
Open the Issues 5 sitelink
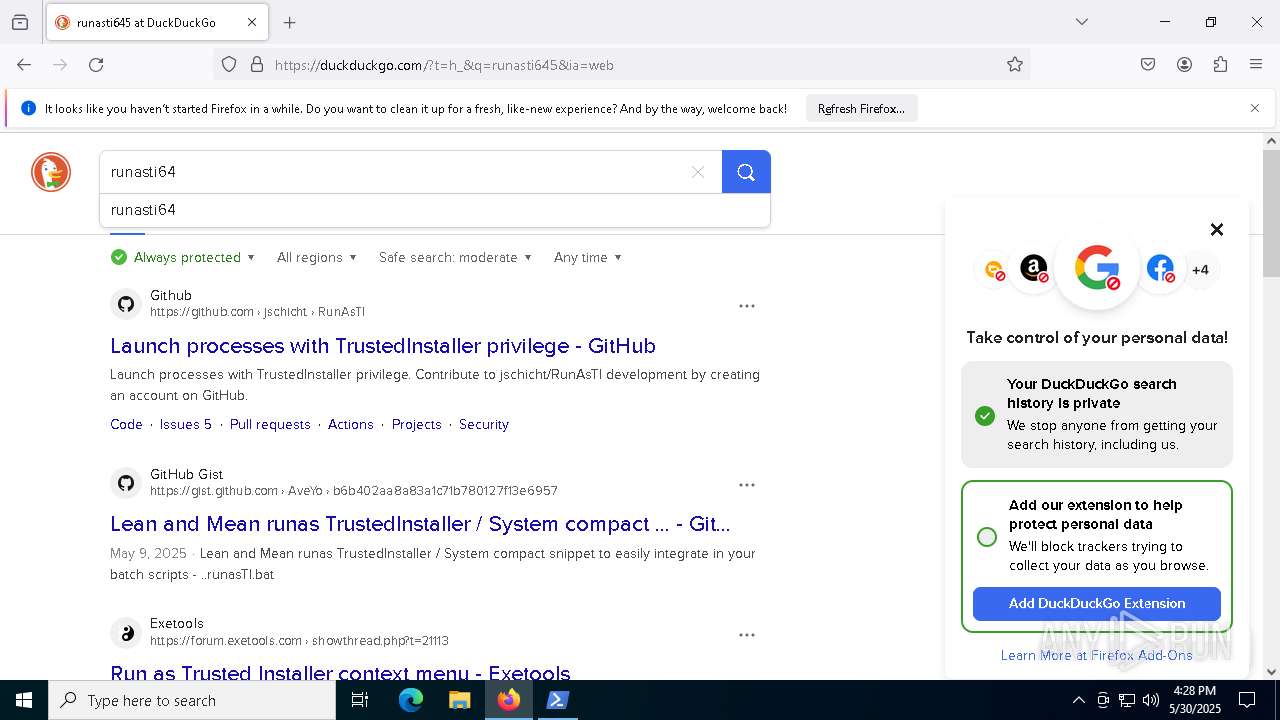(x=186, y=424)
